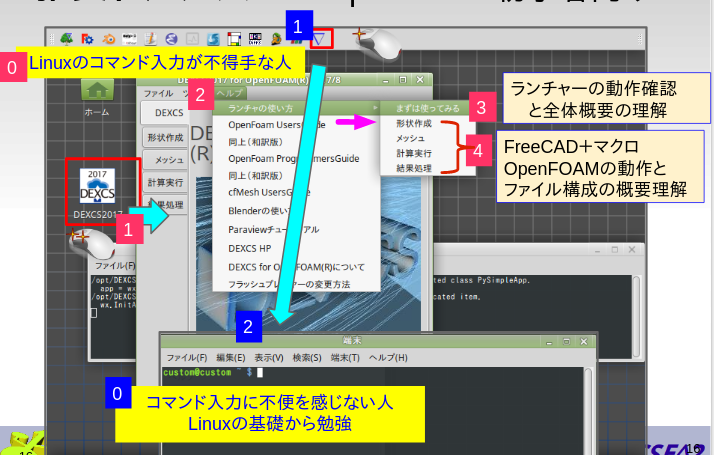714x455 pixels.
Task: Maximize the front 端末 terminal window
Action: click(566, 342)
